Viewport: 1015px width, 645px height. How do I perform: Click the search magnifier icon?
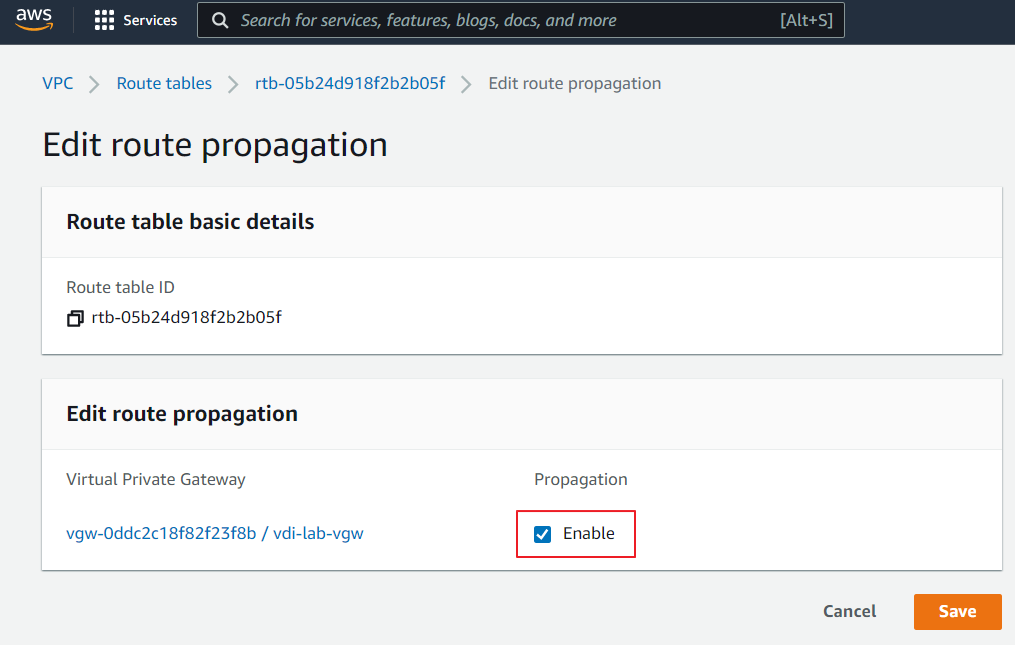220,20
